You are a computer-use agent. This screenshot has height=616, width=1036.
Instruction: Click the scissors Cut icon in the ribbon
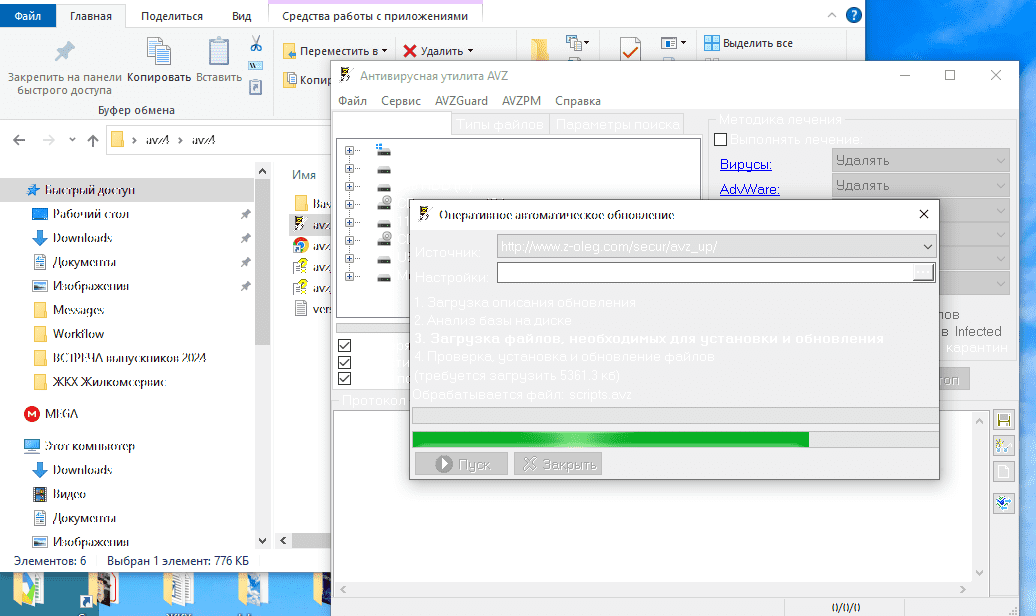coord(256,43)
